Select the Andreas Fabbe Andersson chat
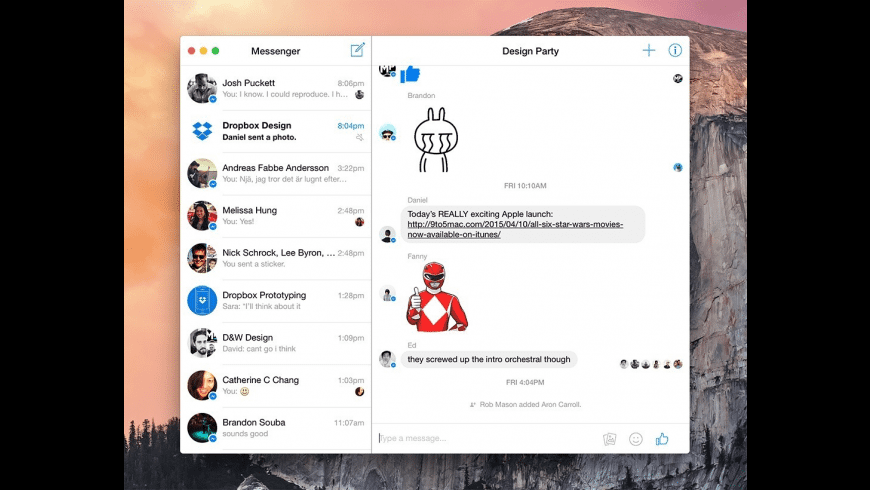Viewport: 870px width, 490px height. [x=276, y=173]
